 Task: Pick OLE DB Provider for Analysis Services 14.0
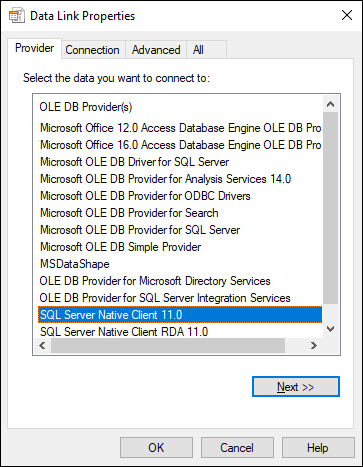pos(180,179)
